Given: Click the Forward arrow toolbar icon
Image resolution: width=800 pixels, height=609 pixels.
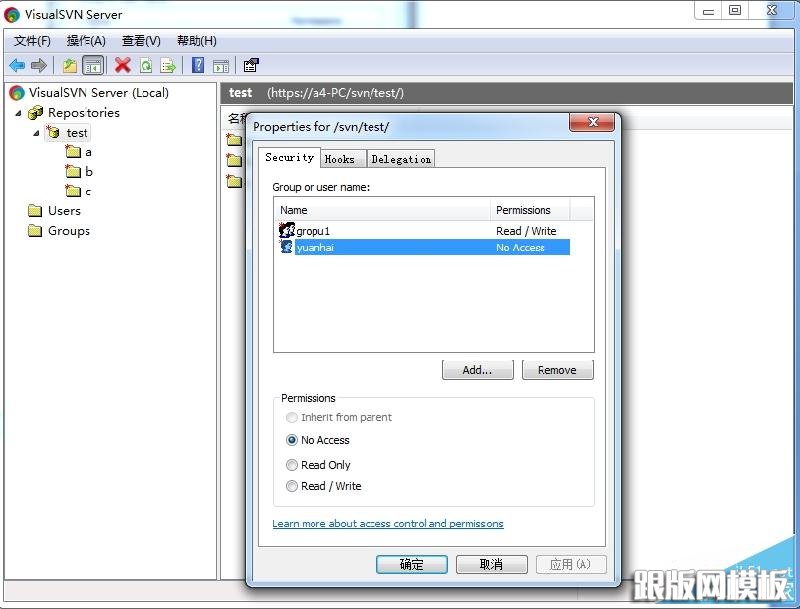Looking at the screenshot, I should (x=39, y=65).
